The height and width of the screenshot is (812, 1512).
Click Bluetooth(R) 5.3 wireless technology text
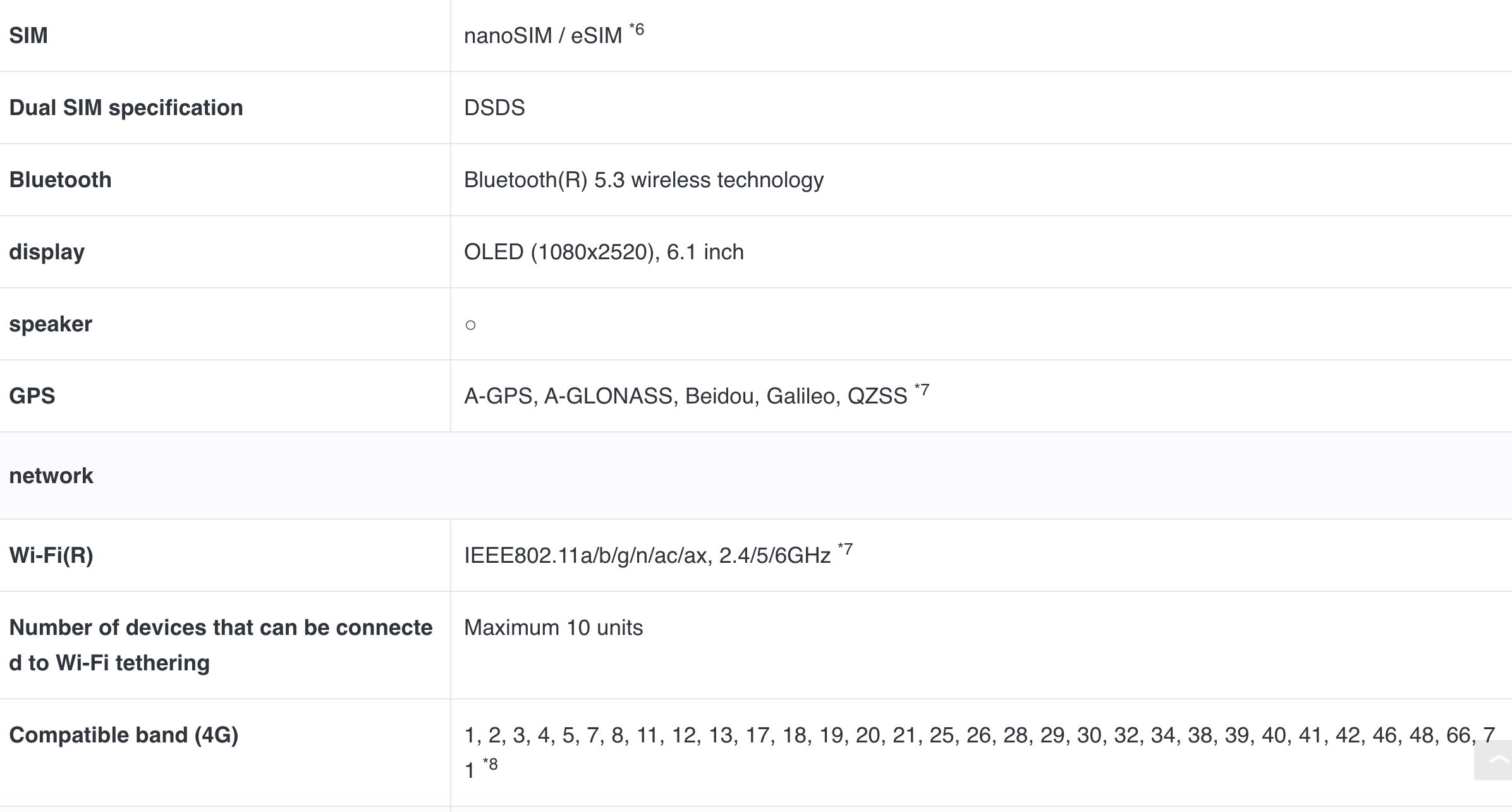(643, 180)
